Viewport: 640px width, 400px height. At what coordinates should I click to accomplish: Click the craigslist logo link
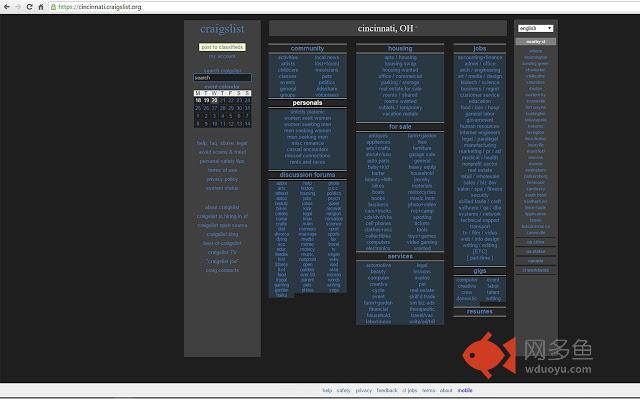(x=222, y=29)
